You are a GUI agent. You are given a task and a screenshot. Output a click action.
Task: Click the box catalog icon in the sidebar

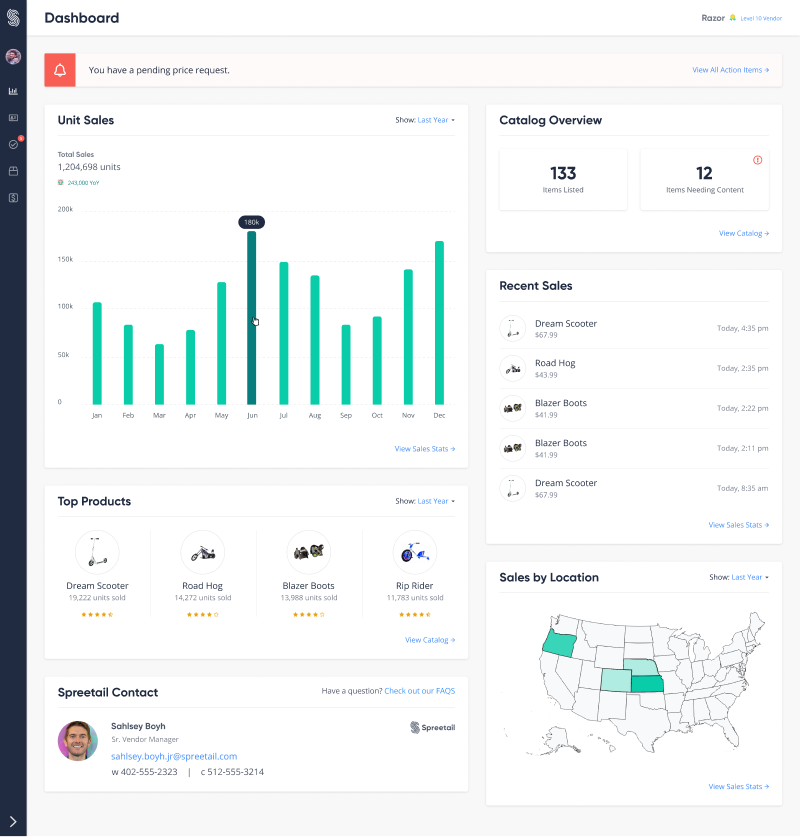[x=13, y=171]
